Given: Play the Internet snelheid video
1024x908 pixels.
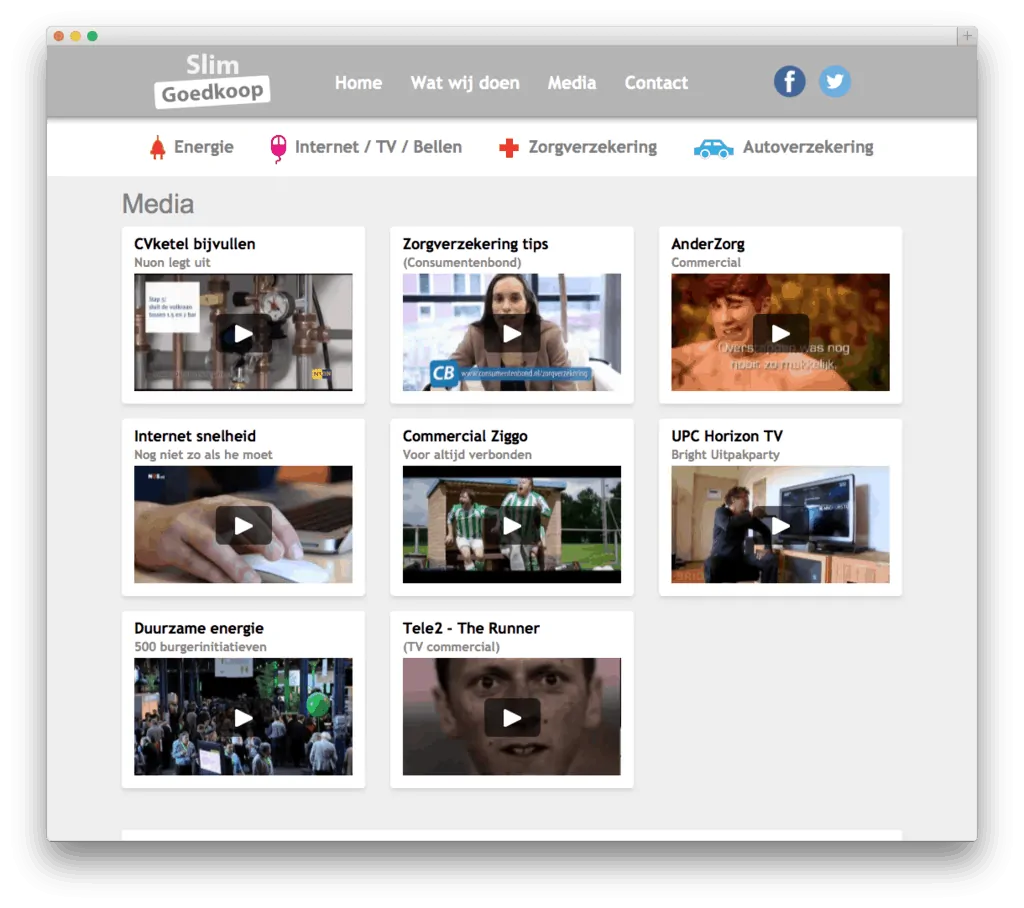Looking at the screenshot, I should [244, 525].
